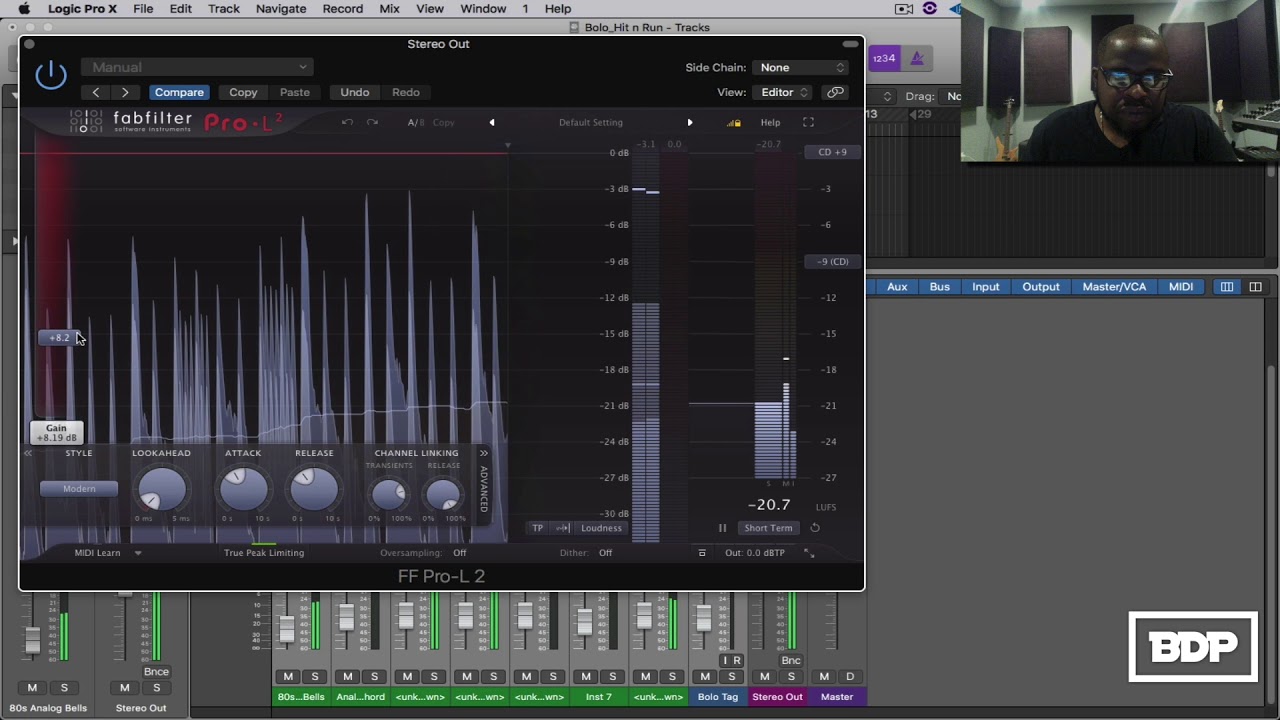
Task: Go to next preset with right arrow
Action: click(125, 92)
